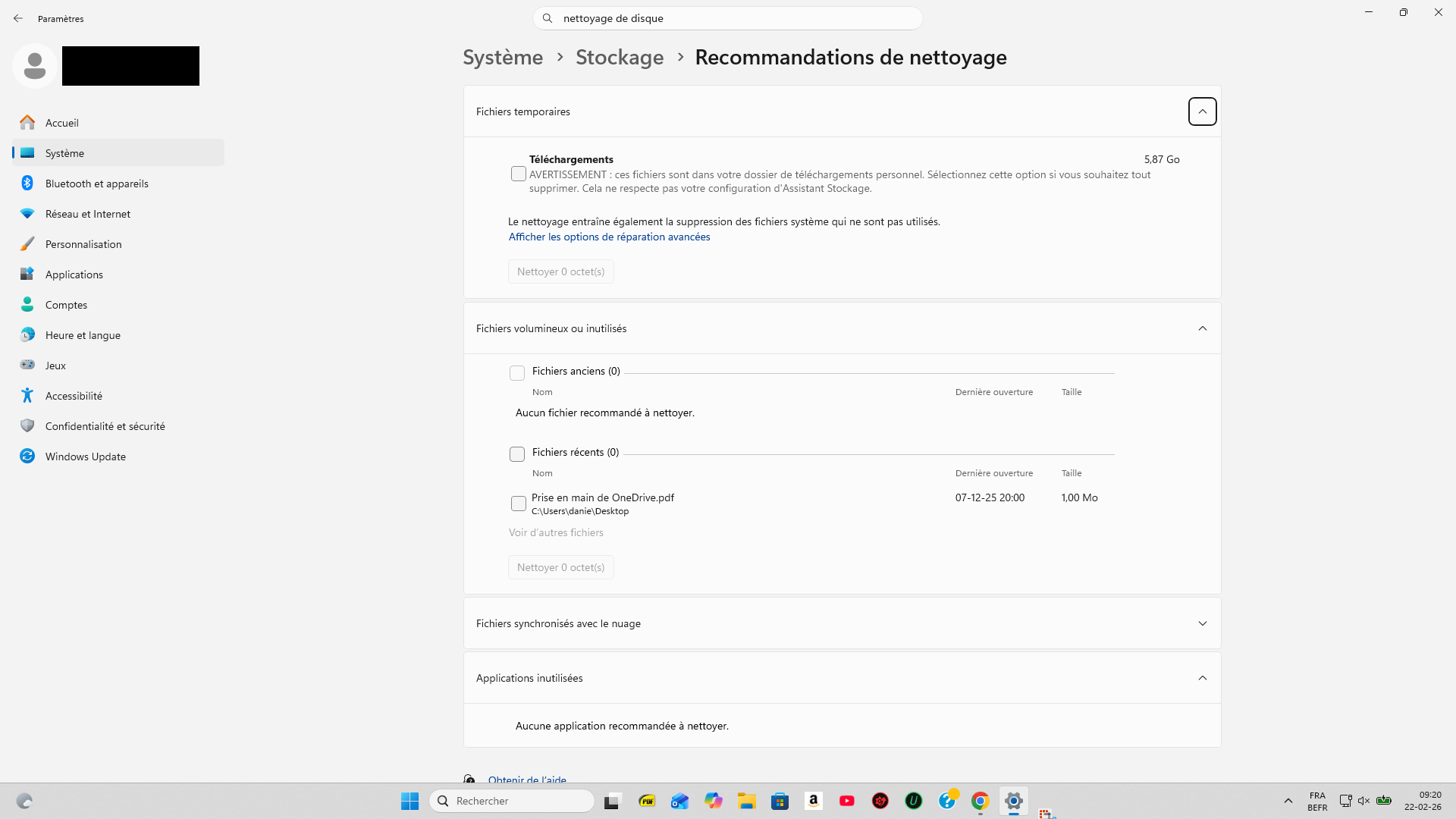Select all Fichiers récents checkbox
Screen dimensions: 1456x819
point(517,454)
